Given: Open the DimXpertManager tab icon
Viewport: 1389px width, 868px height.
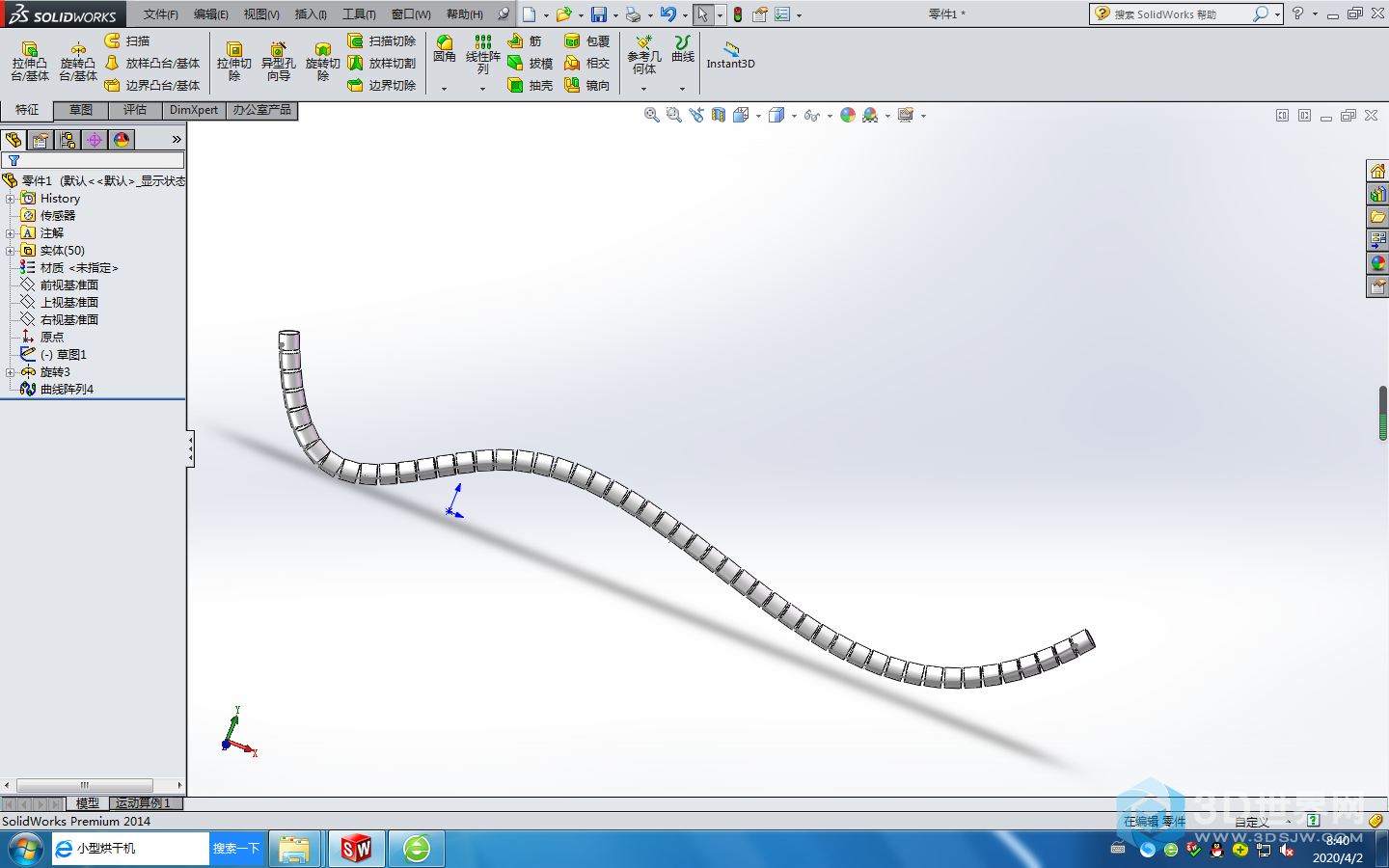Looking at the screenshot, I should click(95, 140).
